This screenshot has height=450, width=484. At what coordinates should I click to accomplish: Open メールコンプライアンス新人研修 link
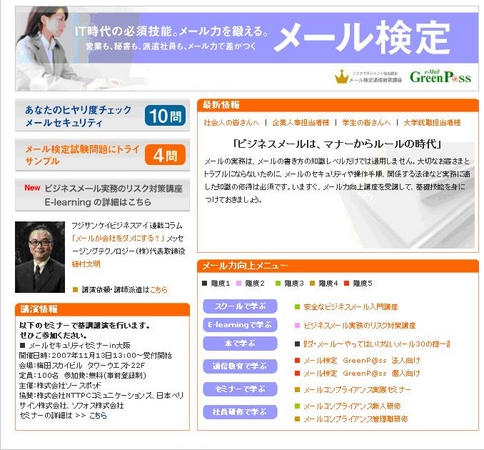(352, 406)
